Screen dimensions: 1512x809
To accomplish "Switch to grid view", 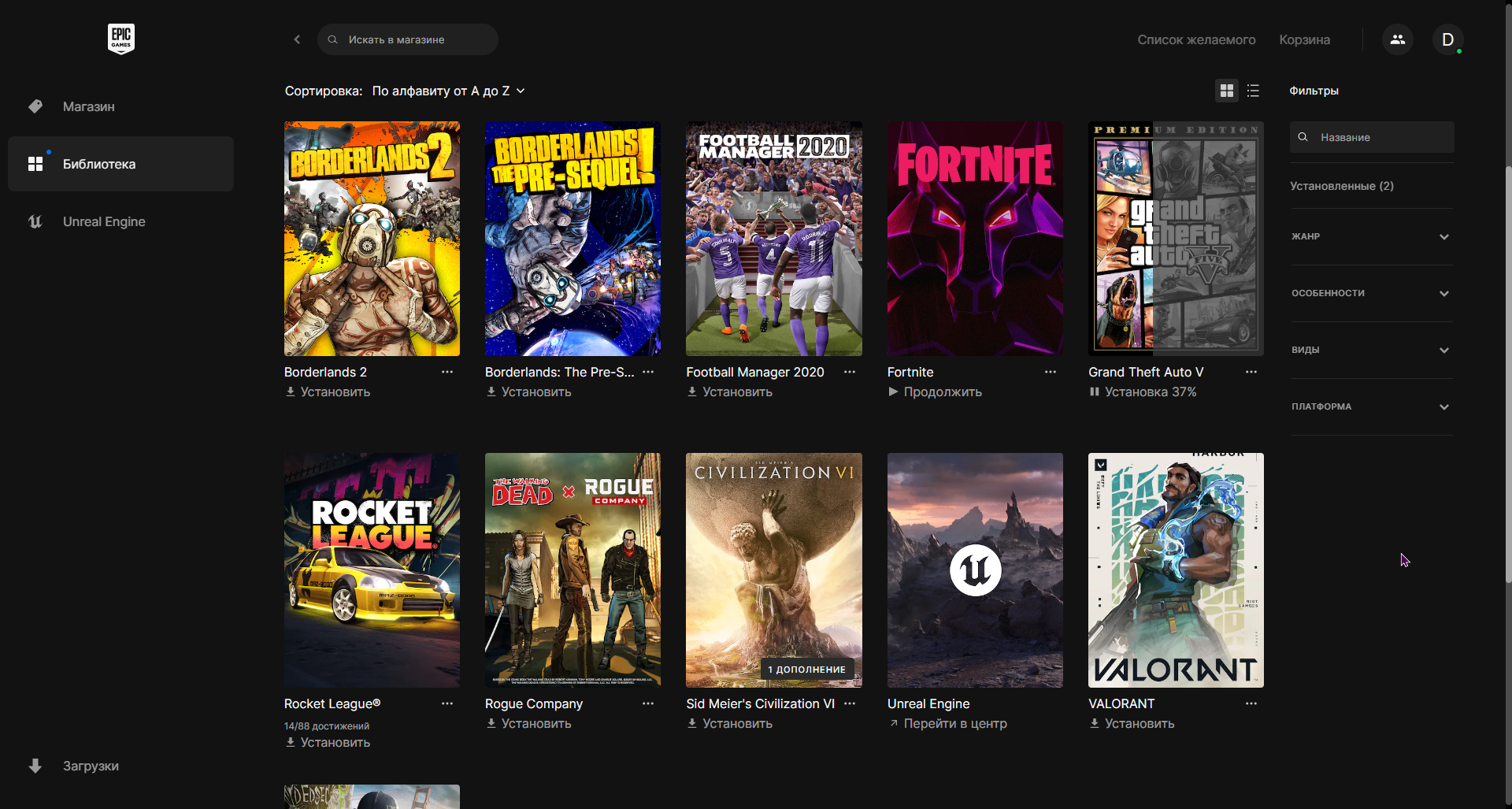I will [1227, 91].
